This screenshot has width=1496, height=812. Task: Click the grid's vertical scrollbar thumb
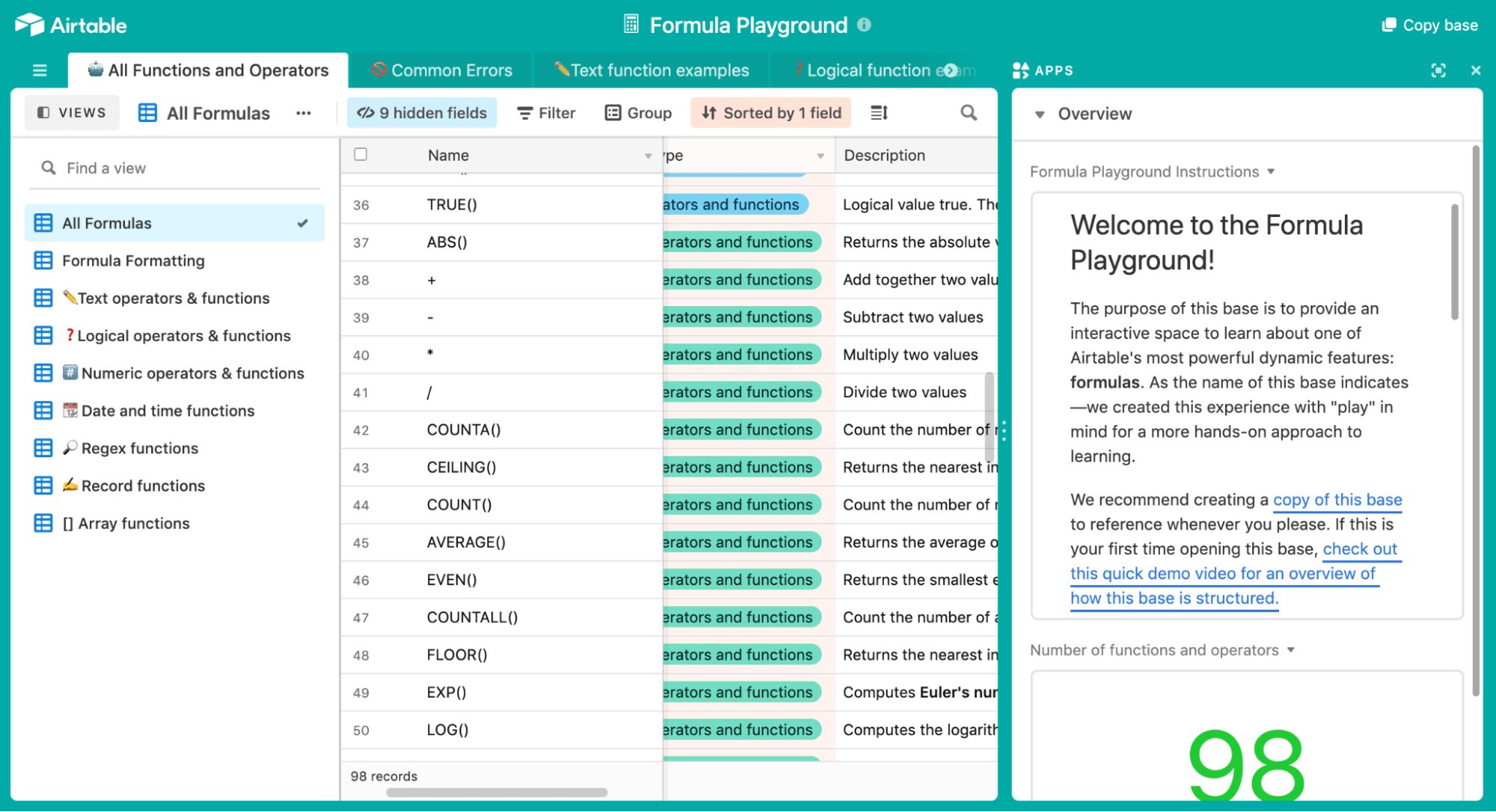pyautogui.click(x=989, y=418)
